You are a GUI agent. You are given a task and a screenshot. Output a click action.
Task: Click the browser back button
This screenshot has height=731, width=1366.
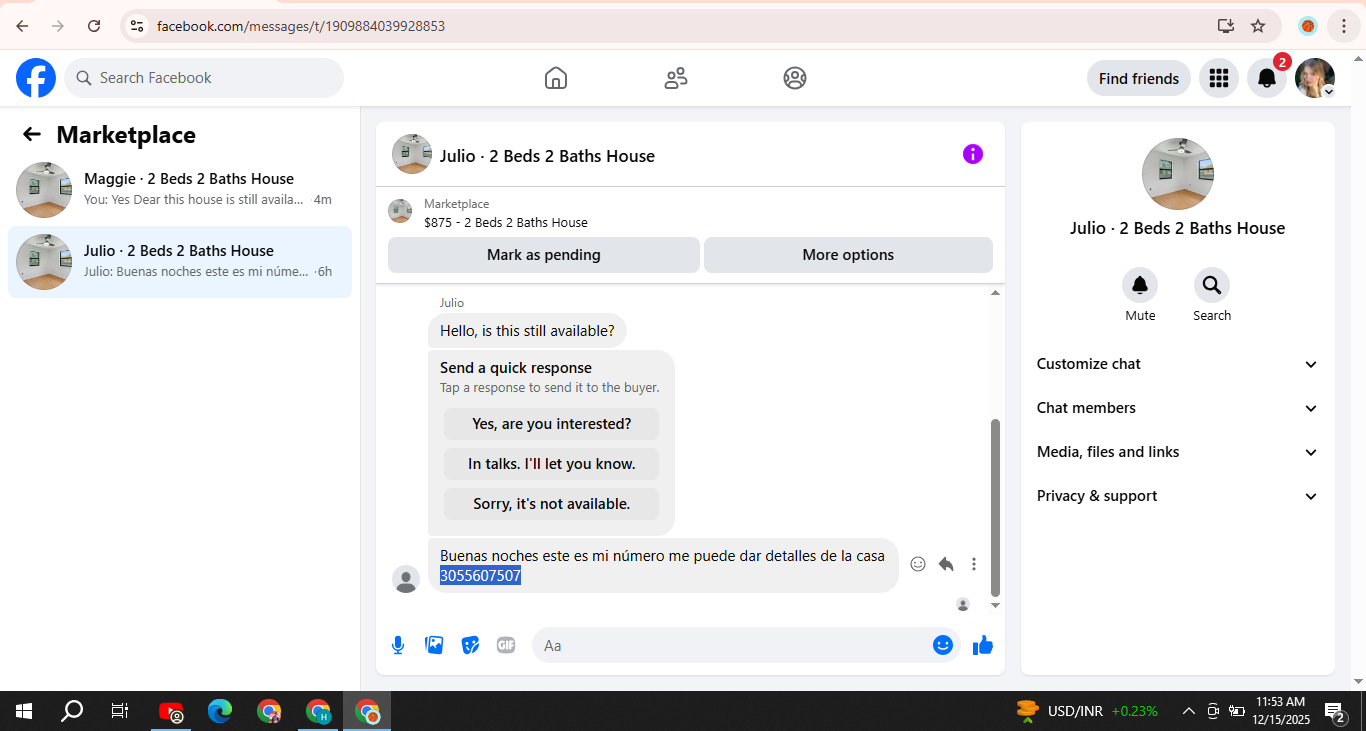(22, 26)
